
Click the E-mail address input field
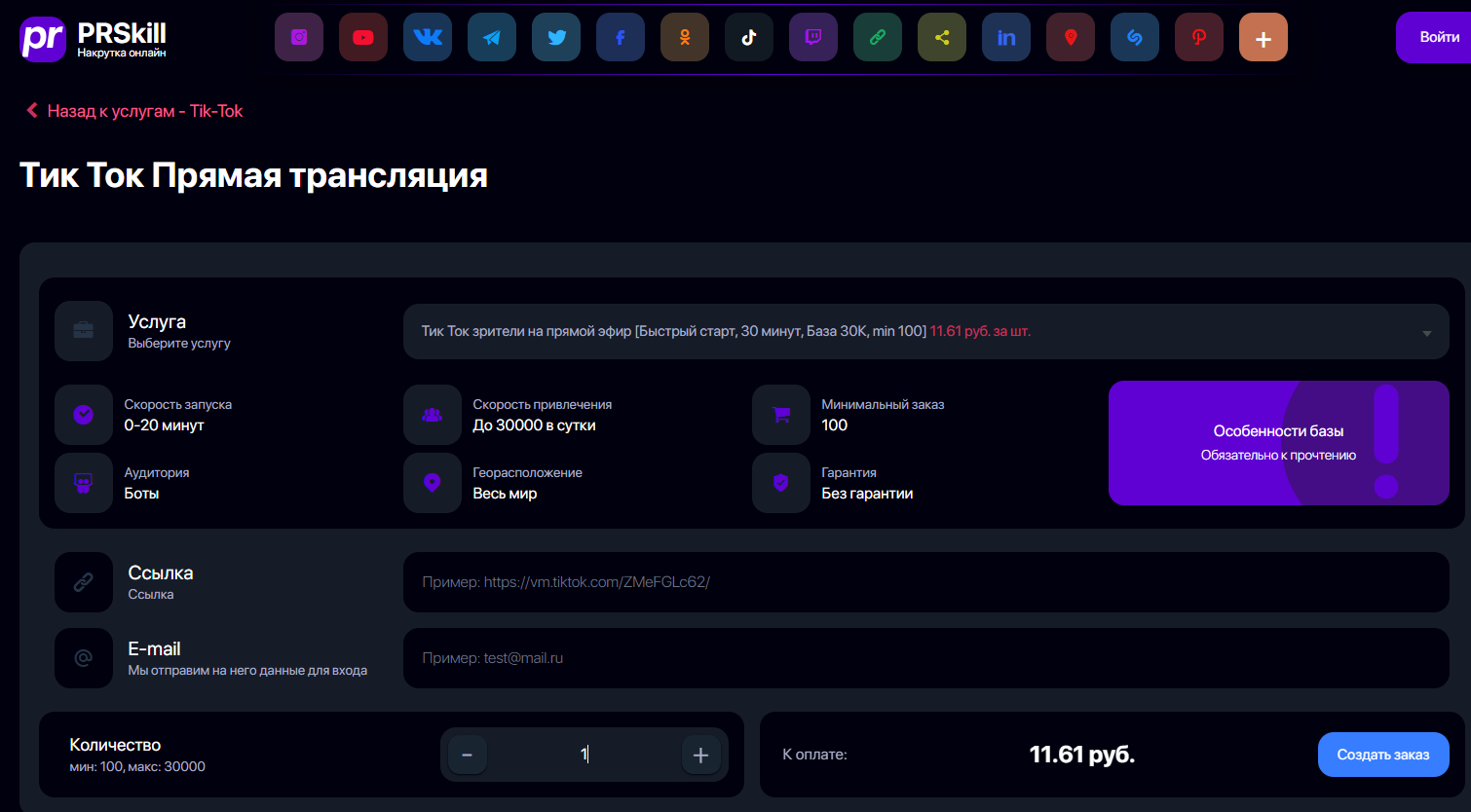tap(926, 658)
